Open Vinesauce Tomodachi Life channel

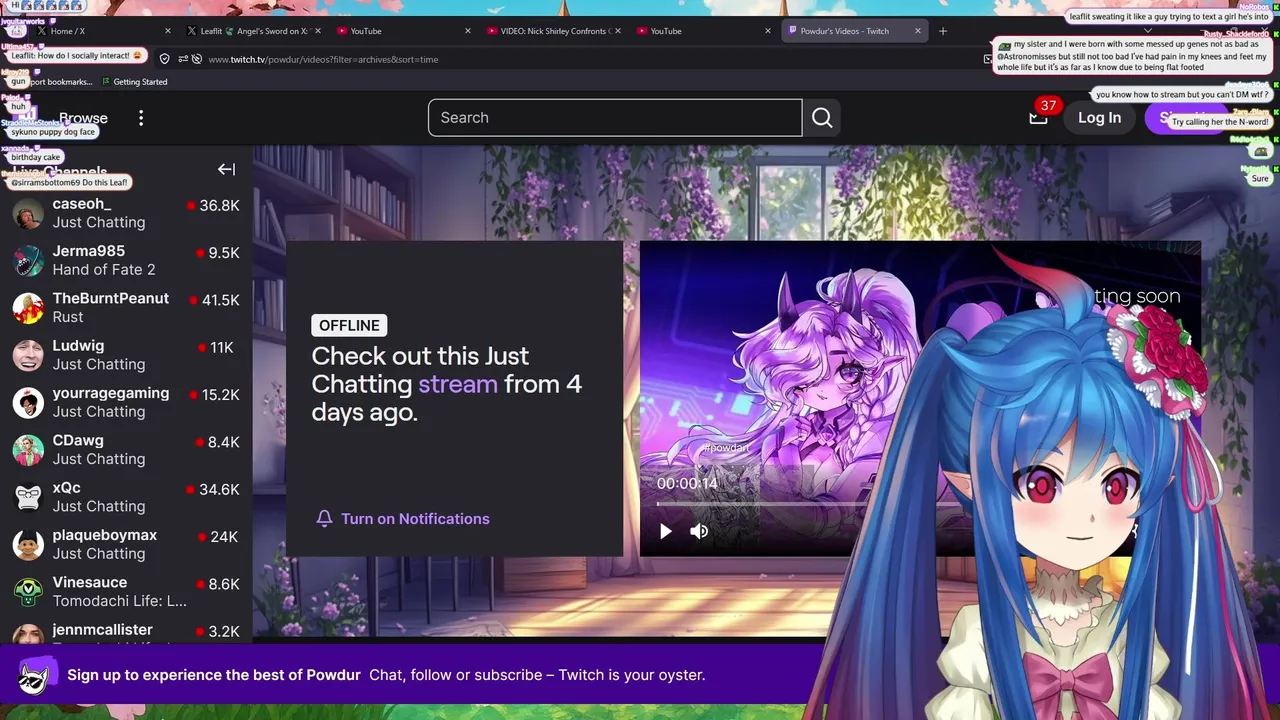(x=125, y=592)
